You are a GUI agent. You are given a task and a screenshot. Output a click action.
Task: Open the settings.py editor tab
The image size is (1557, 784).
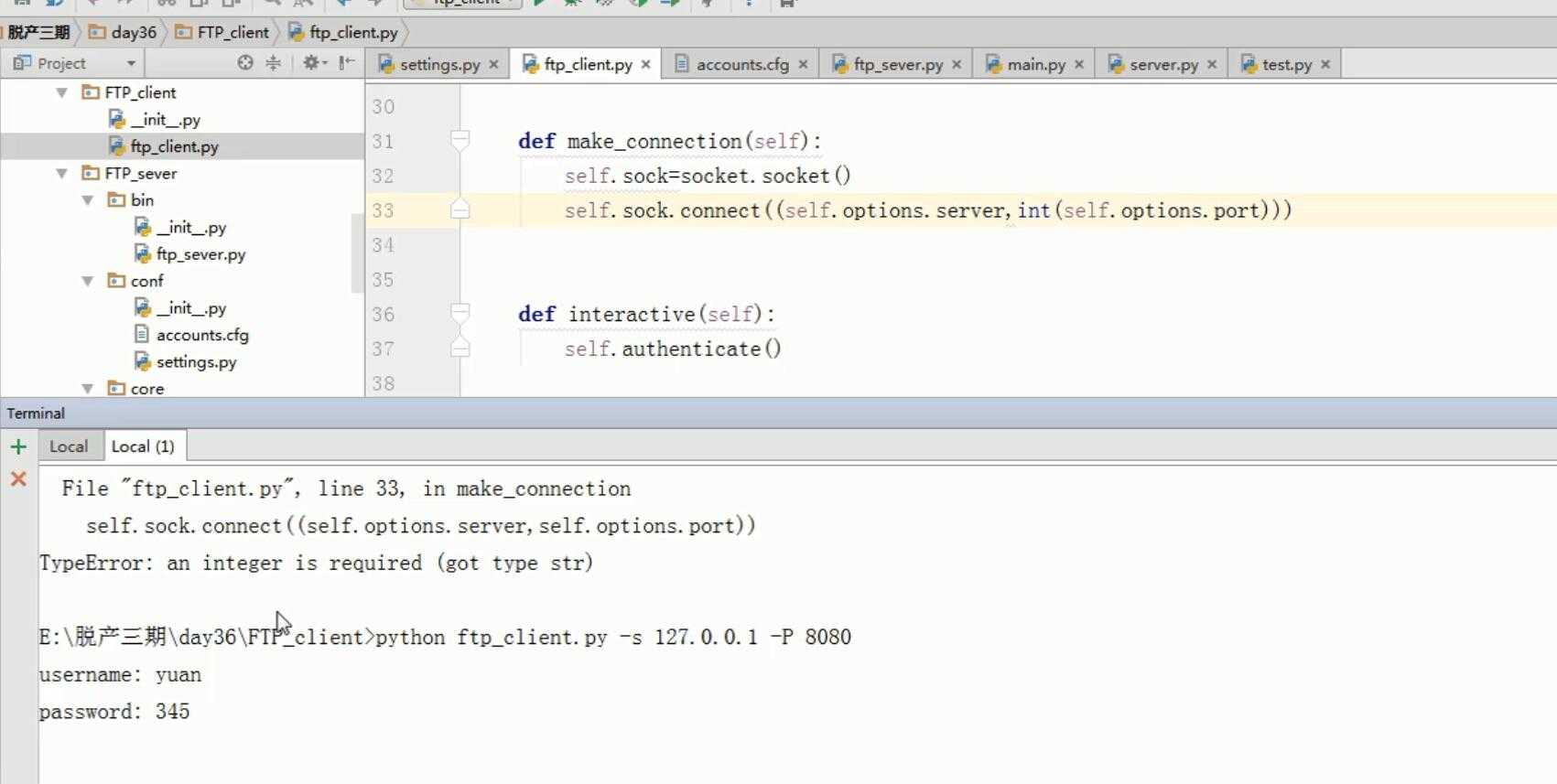coord(439,64)
